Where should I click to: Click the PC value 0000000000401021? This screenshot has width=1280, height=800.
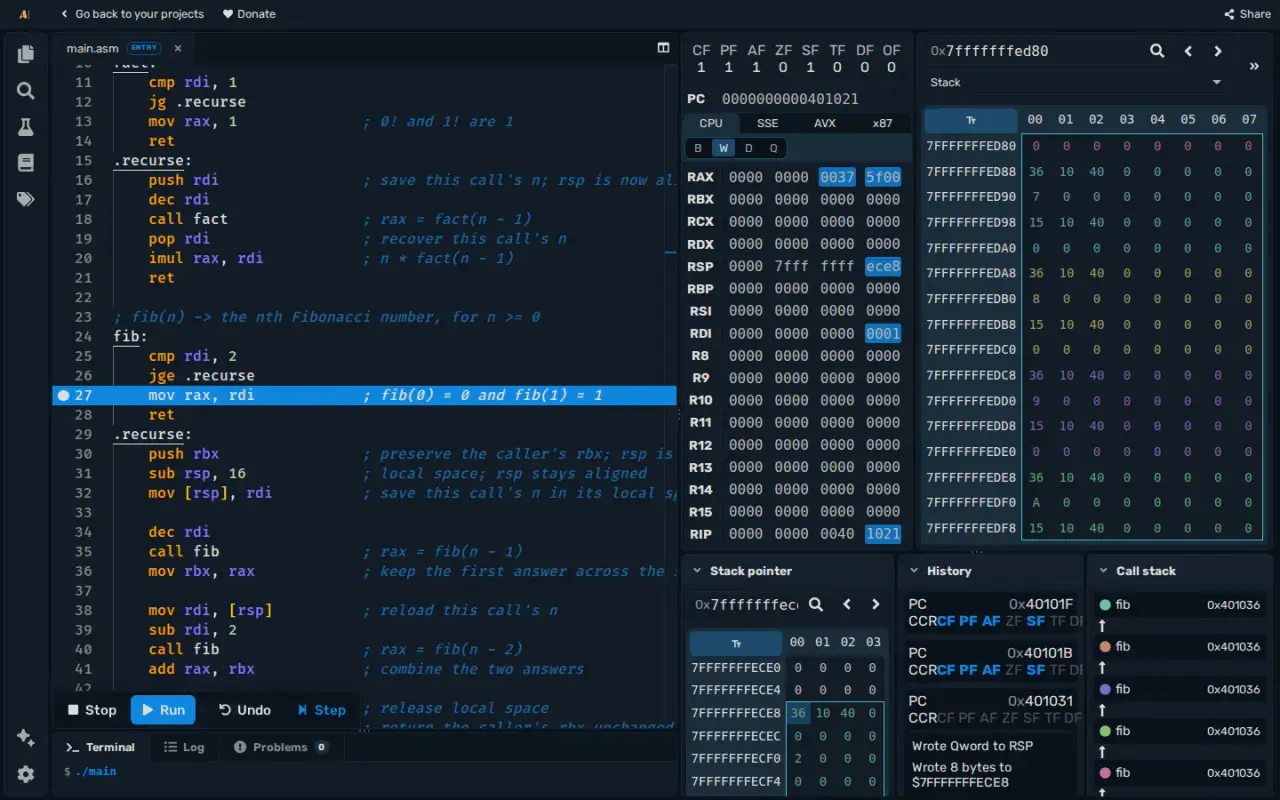click(x=790, y=99)
